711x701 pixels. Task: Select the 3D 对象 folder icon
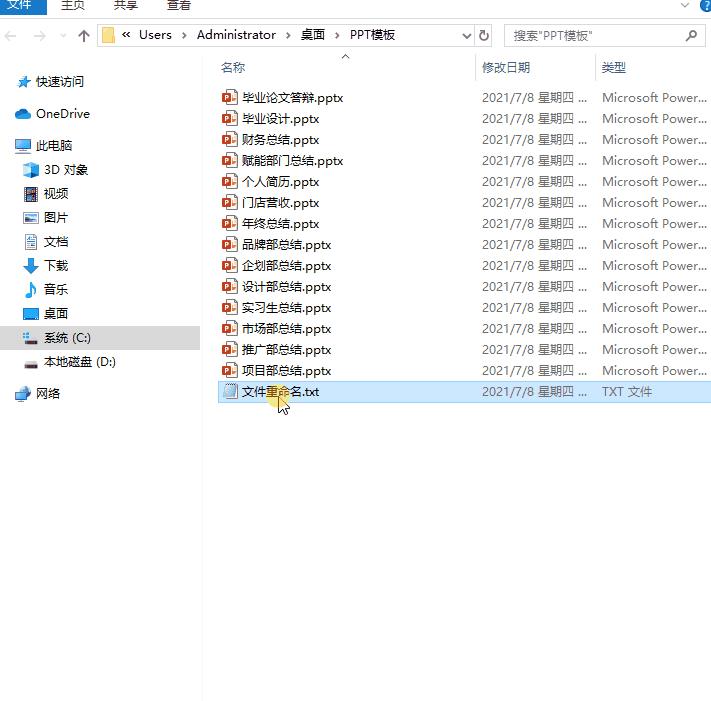(x=30, y=170)
